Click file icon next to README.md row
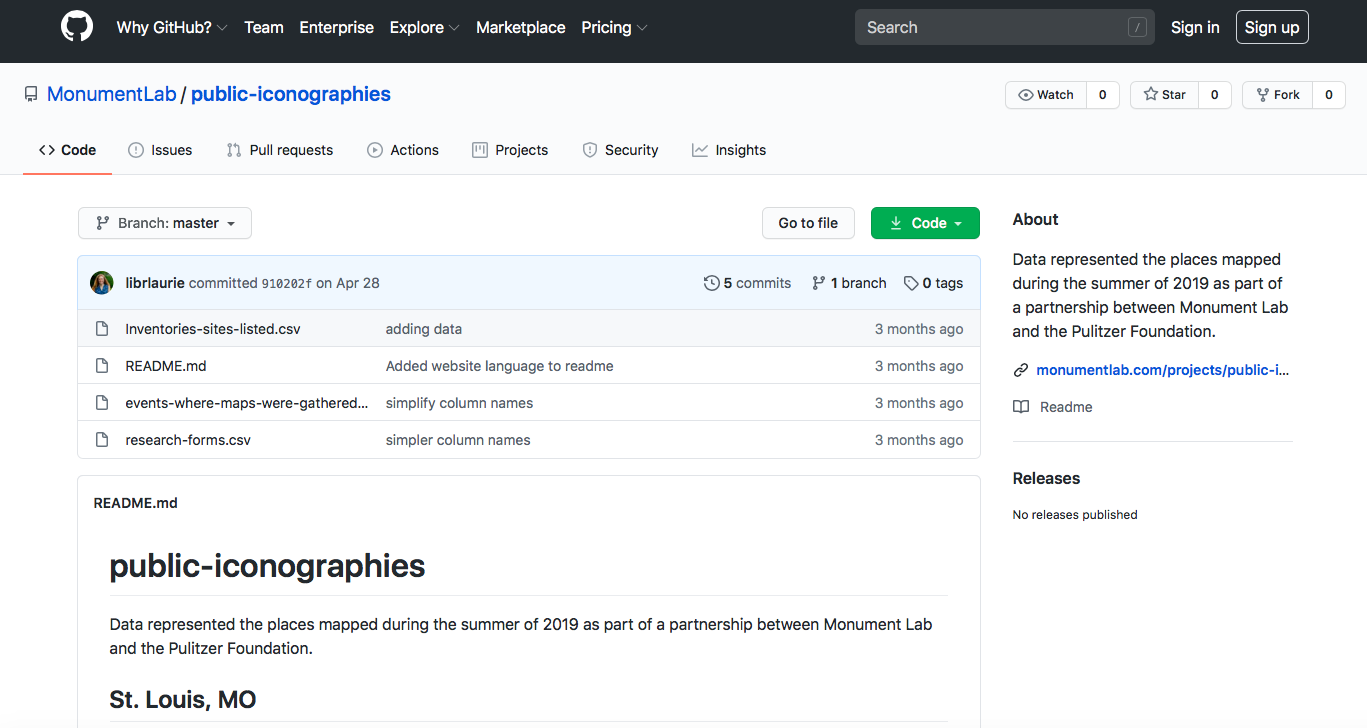The width and height of the screenshot is (1367, 728). (x=101, y=366)
